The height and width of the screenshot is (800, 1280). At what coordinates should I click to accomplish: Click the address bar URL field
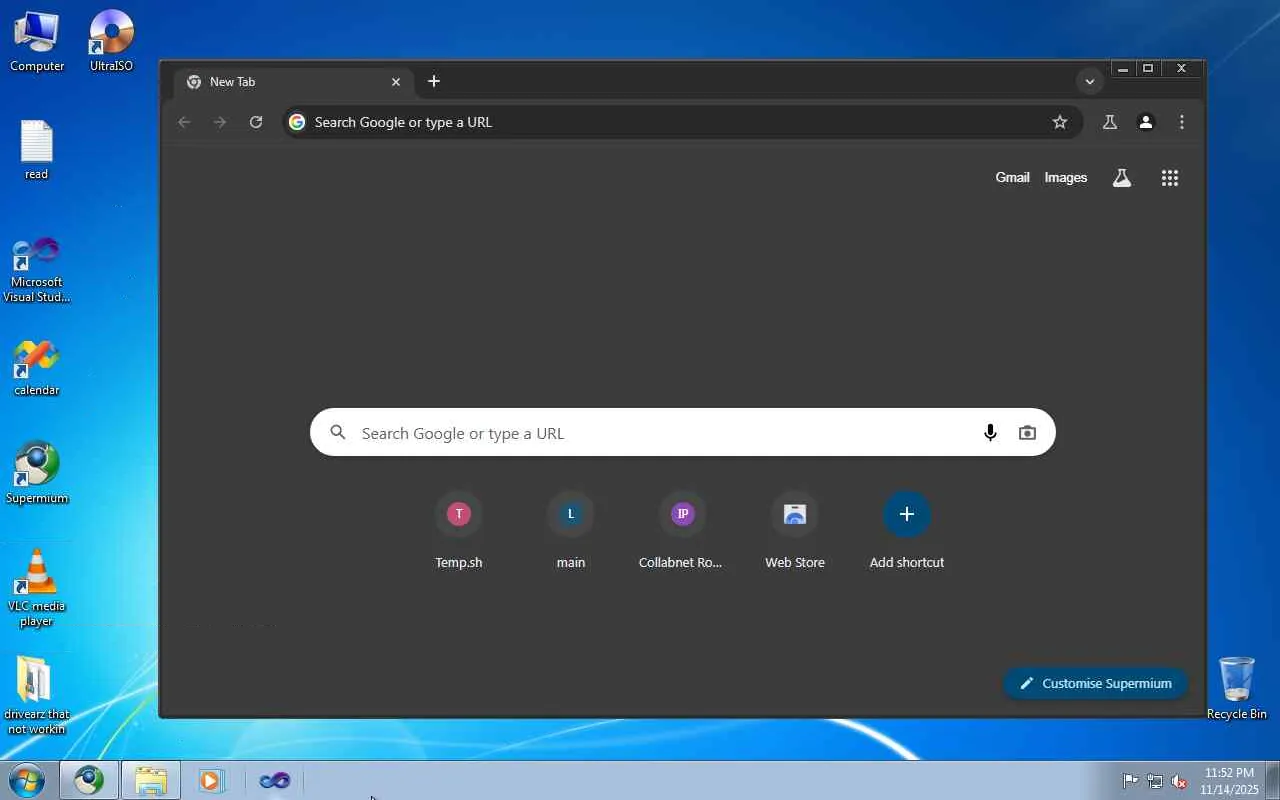pyautogui.click(x=682, y=122)
